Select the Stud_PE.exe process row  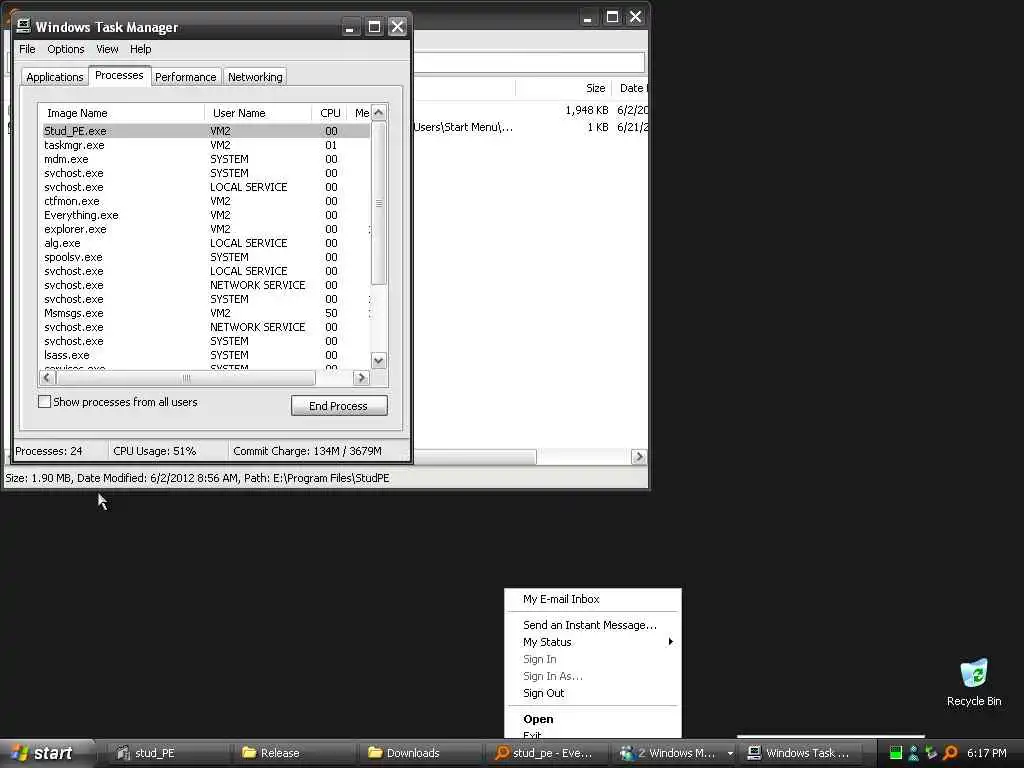pos(206,131)
